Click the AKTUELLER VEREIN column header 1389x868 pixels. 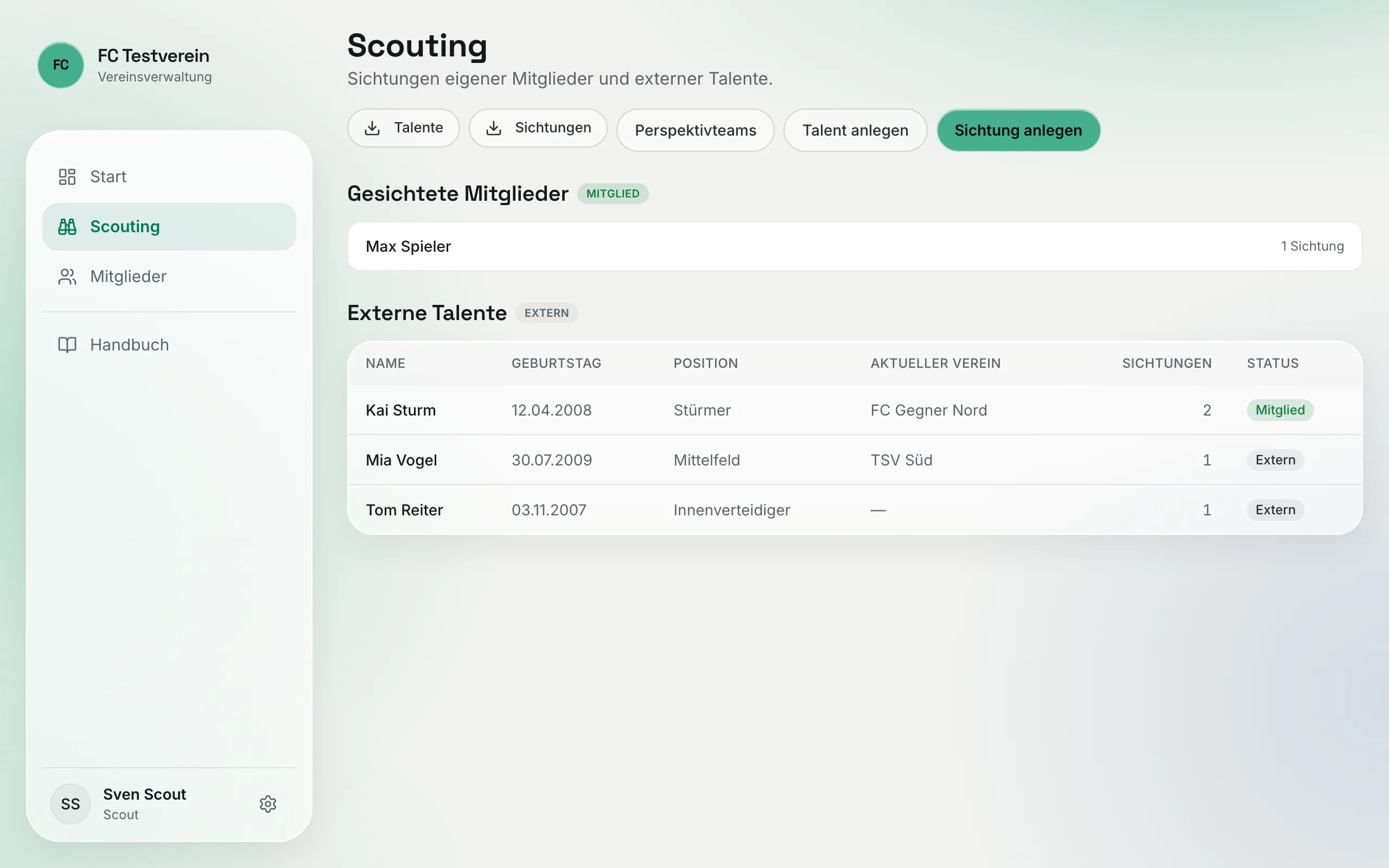[935, 363]
